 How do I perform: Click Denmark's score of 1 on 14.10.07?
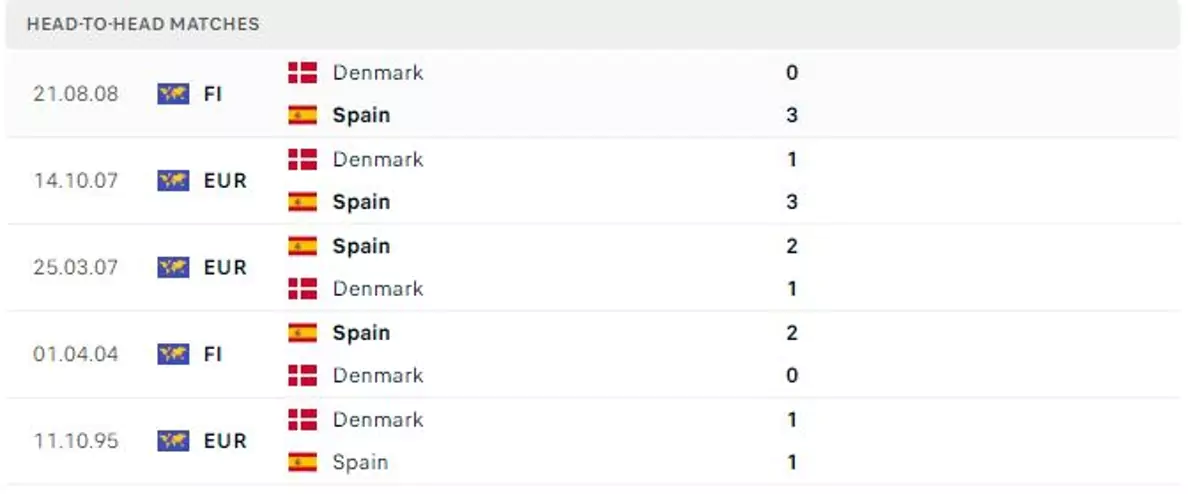click(x=792, y=159)
